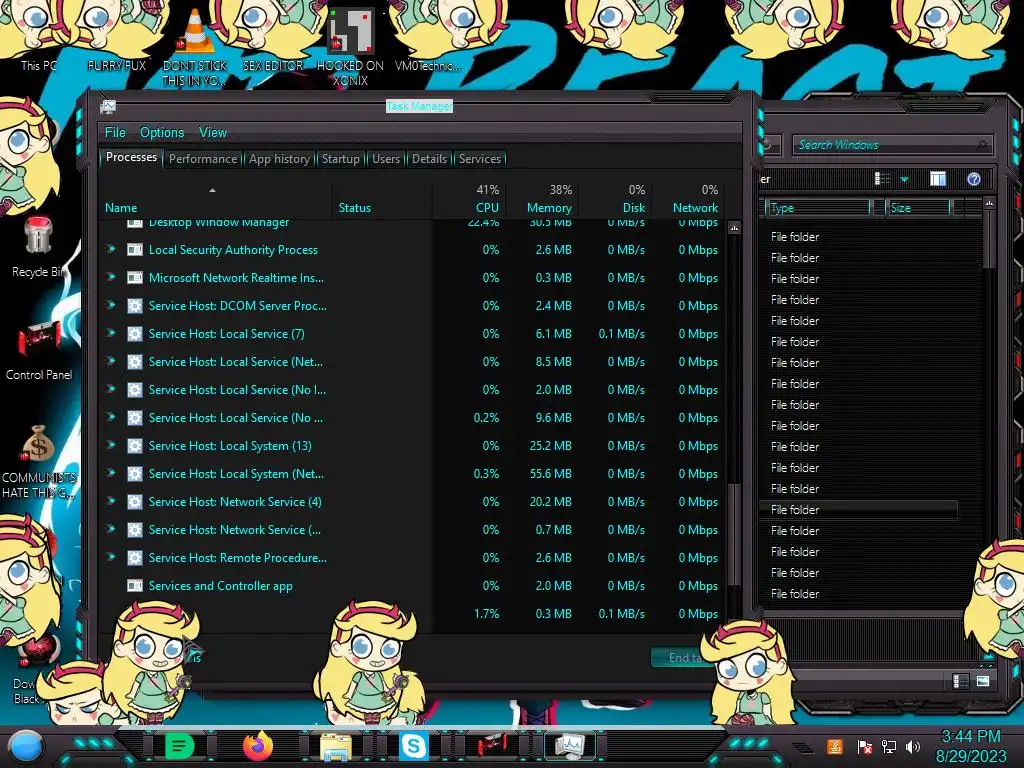The width and height of the screenshot is (1024, 768).
Task: Expand Local Security Authority Process row
Action: tap(111, 249)
